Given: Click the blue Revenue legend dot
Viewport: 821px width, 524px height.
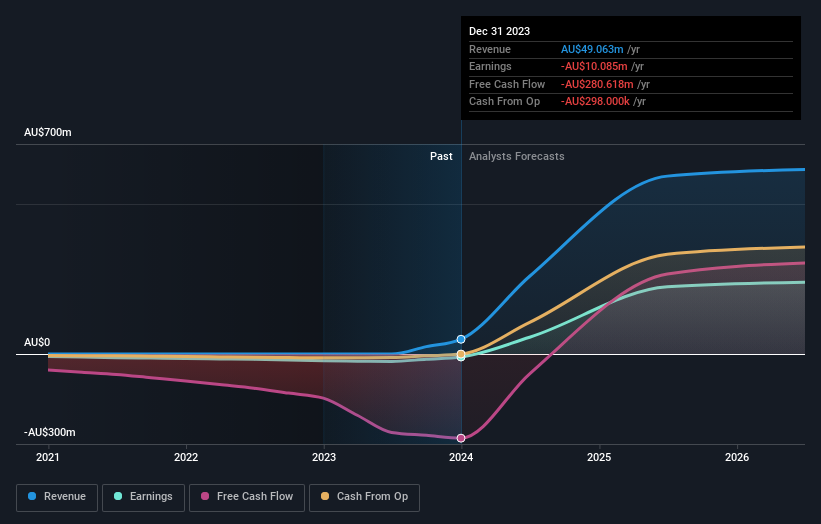Looking at the screenshot, I should [32, 496].
